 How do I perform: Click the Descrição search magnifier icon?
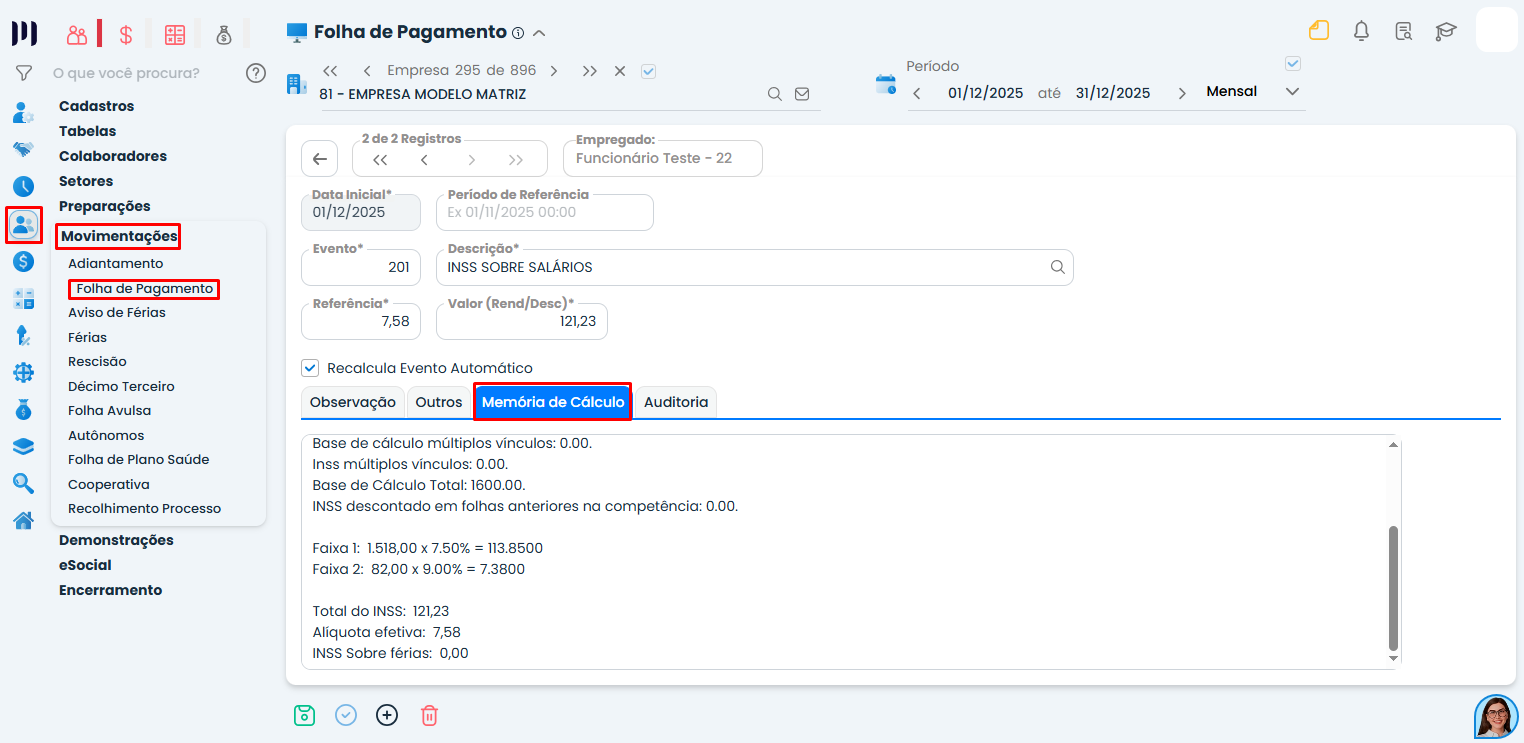[x=1057, y=267]
